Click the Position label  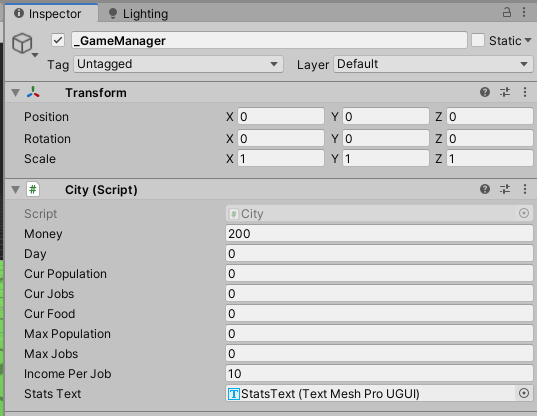tap(46, 117)
